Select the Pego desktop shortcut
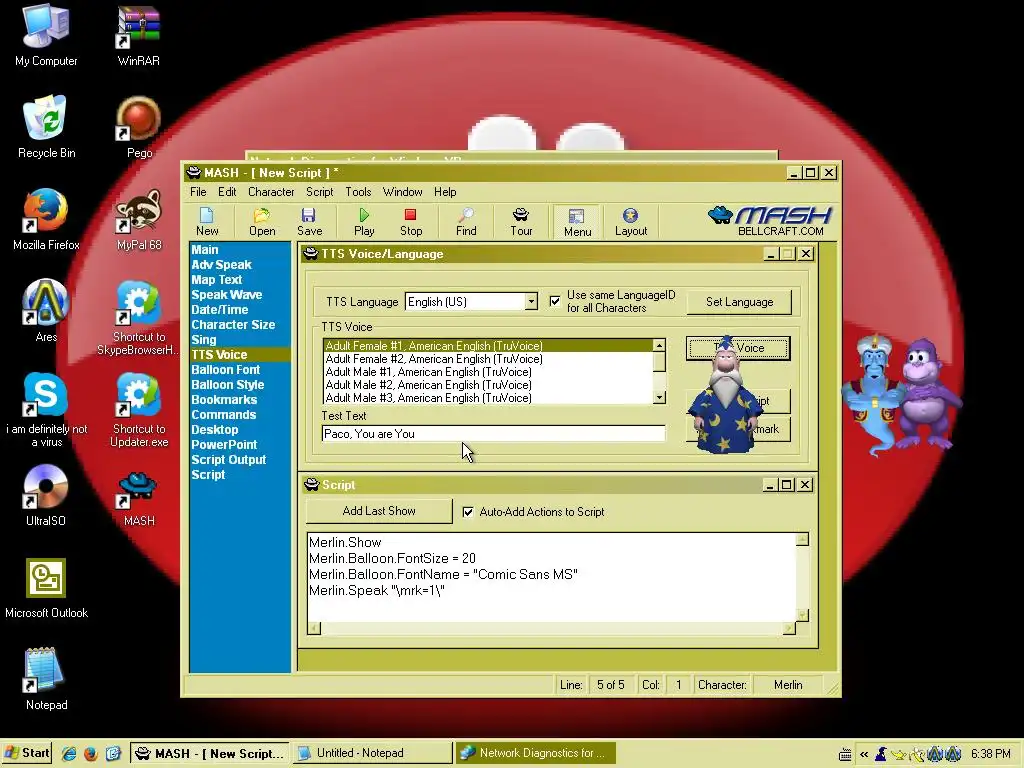The width and height of the screenshot is (1024, 768). click(138, 127)
